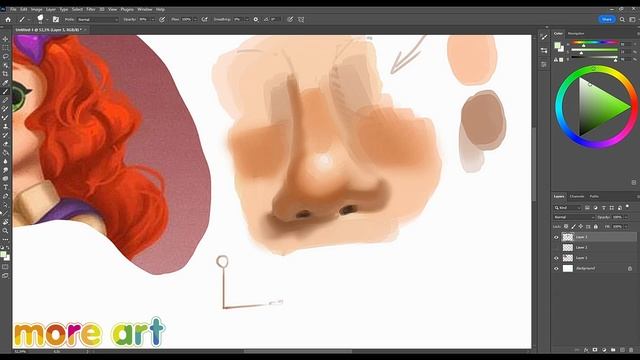Toggle lock transparent pixels

click(566, 227)
